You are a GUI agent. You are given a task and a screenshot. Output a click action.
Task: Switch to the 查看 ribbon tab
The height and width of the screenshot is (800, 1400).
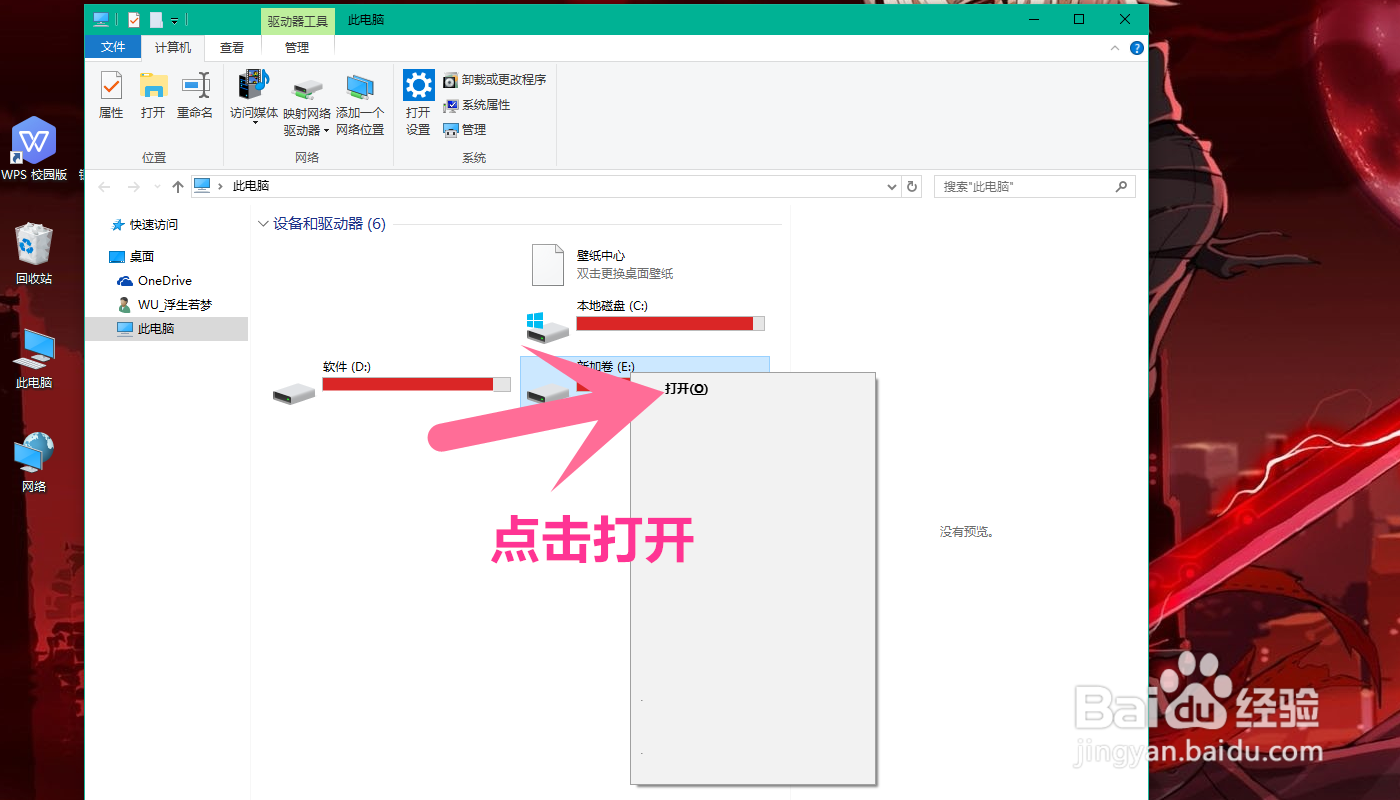click(231, 47)
